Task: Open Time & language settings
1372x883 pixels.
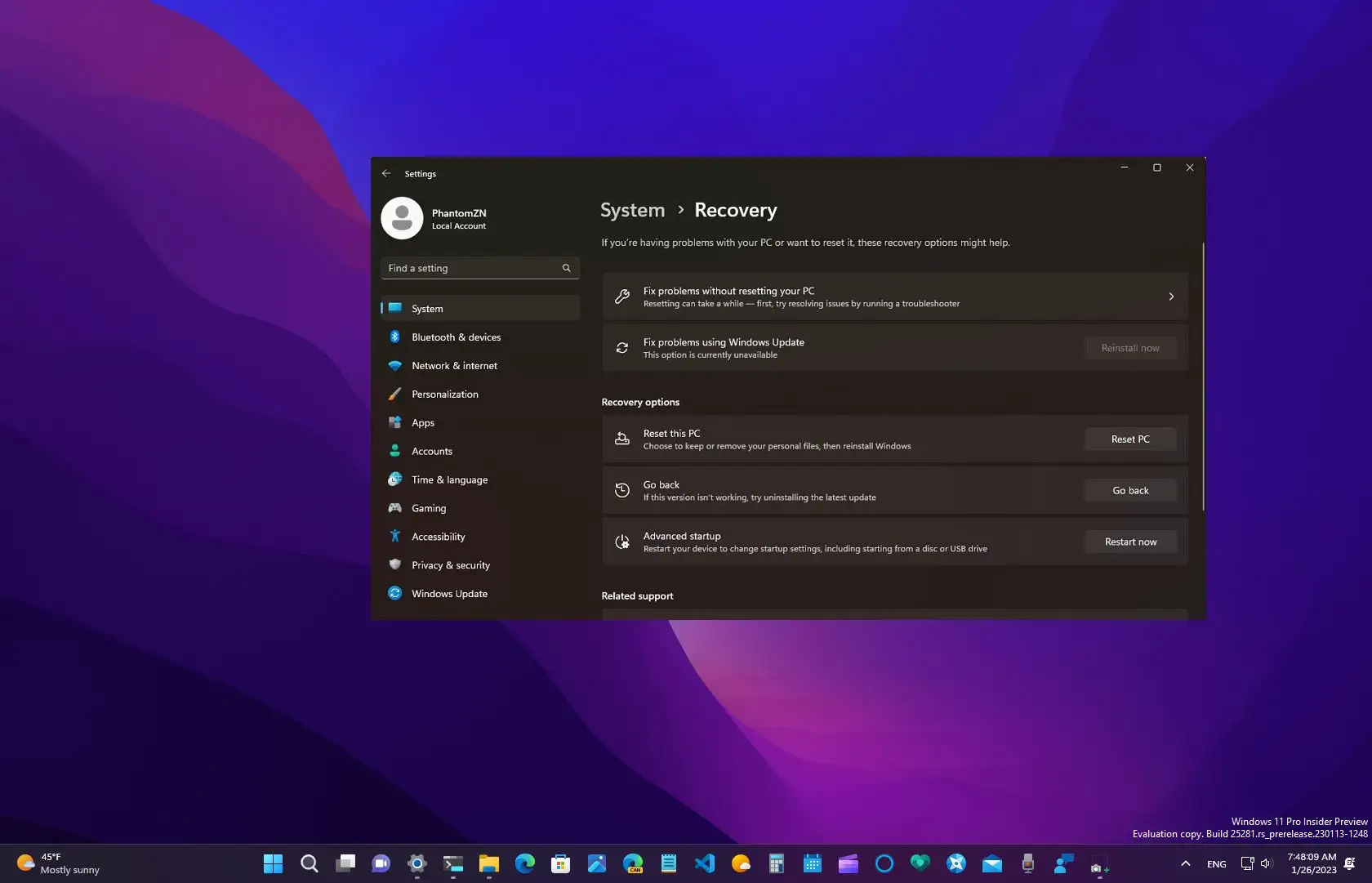Action: (x=480, y=479)
